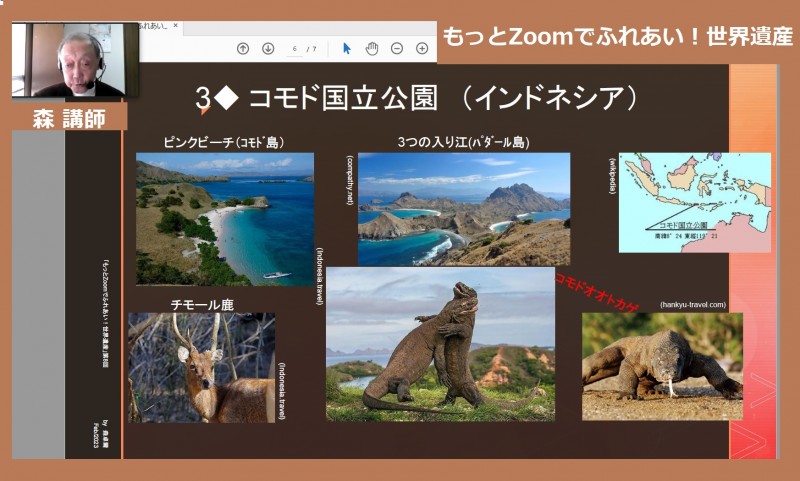This screenshot has width=800, height=481.
Task: Activate the hand pan tool
Action: pyautogui.click(x=372, y=48)
